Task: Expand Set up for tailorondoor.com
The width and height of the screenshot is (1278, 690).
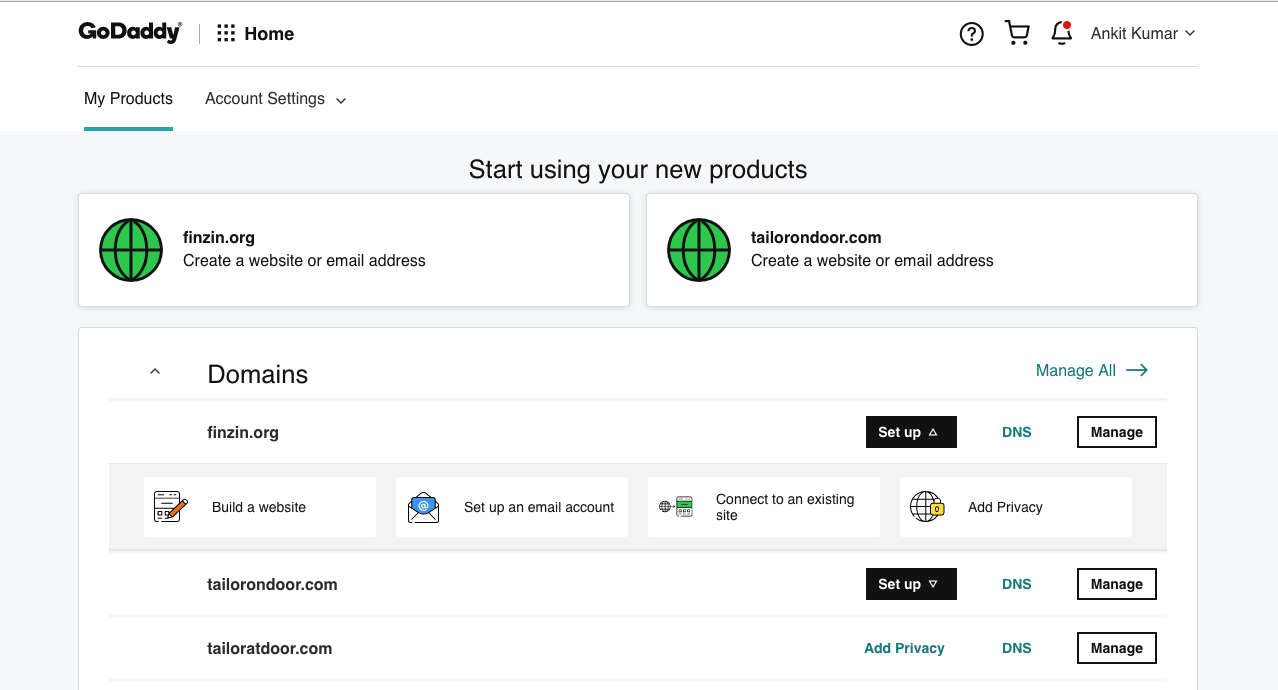Action: 910,584
